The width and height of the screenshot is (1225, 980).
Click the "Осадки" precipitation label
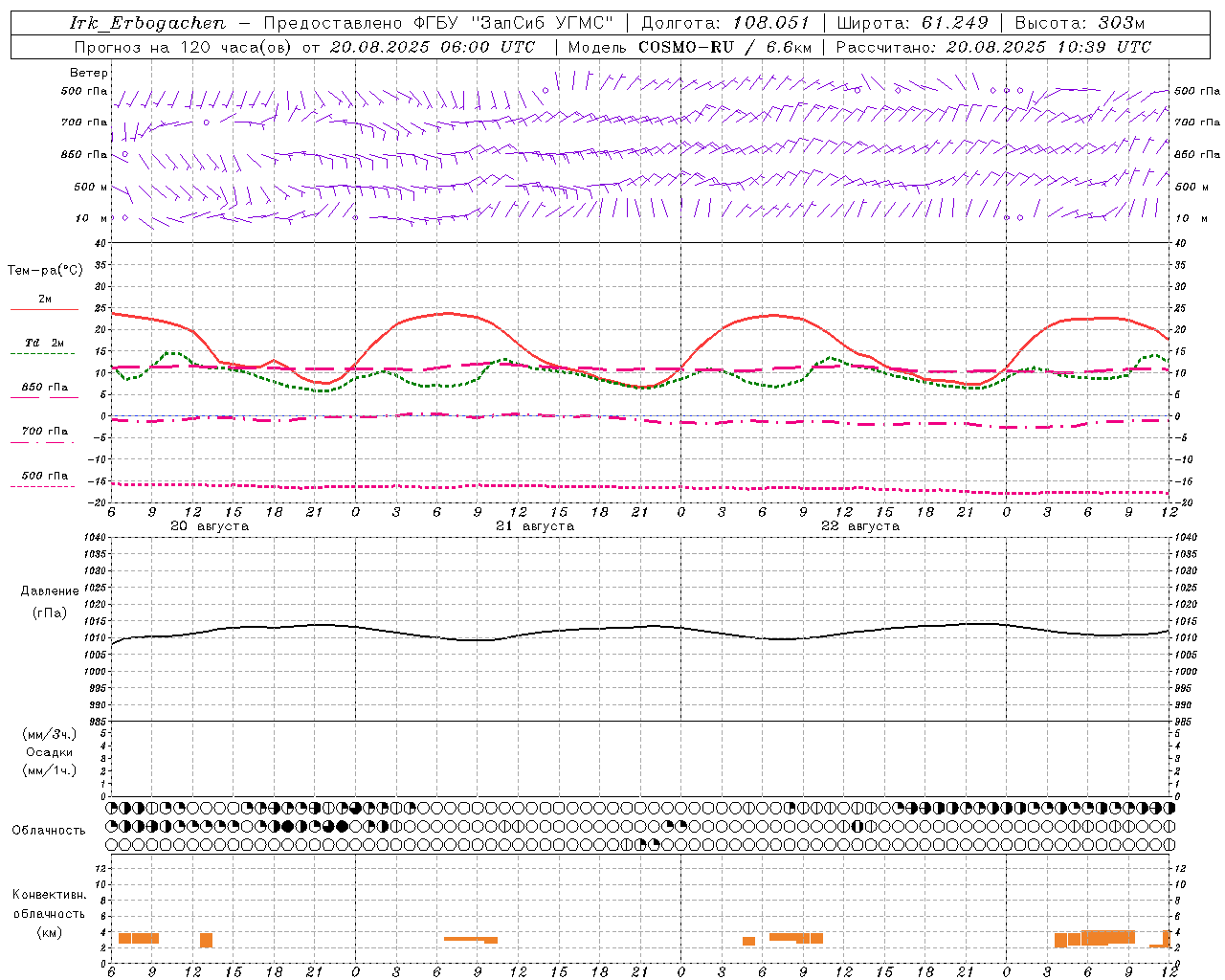coord(50,752)
